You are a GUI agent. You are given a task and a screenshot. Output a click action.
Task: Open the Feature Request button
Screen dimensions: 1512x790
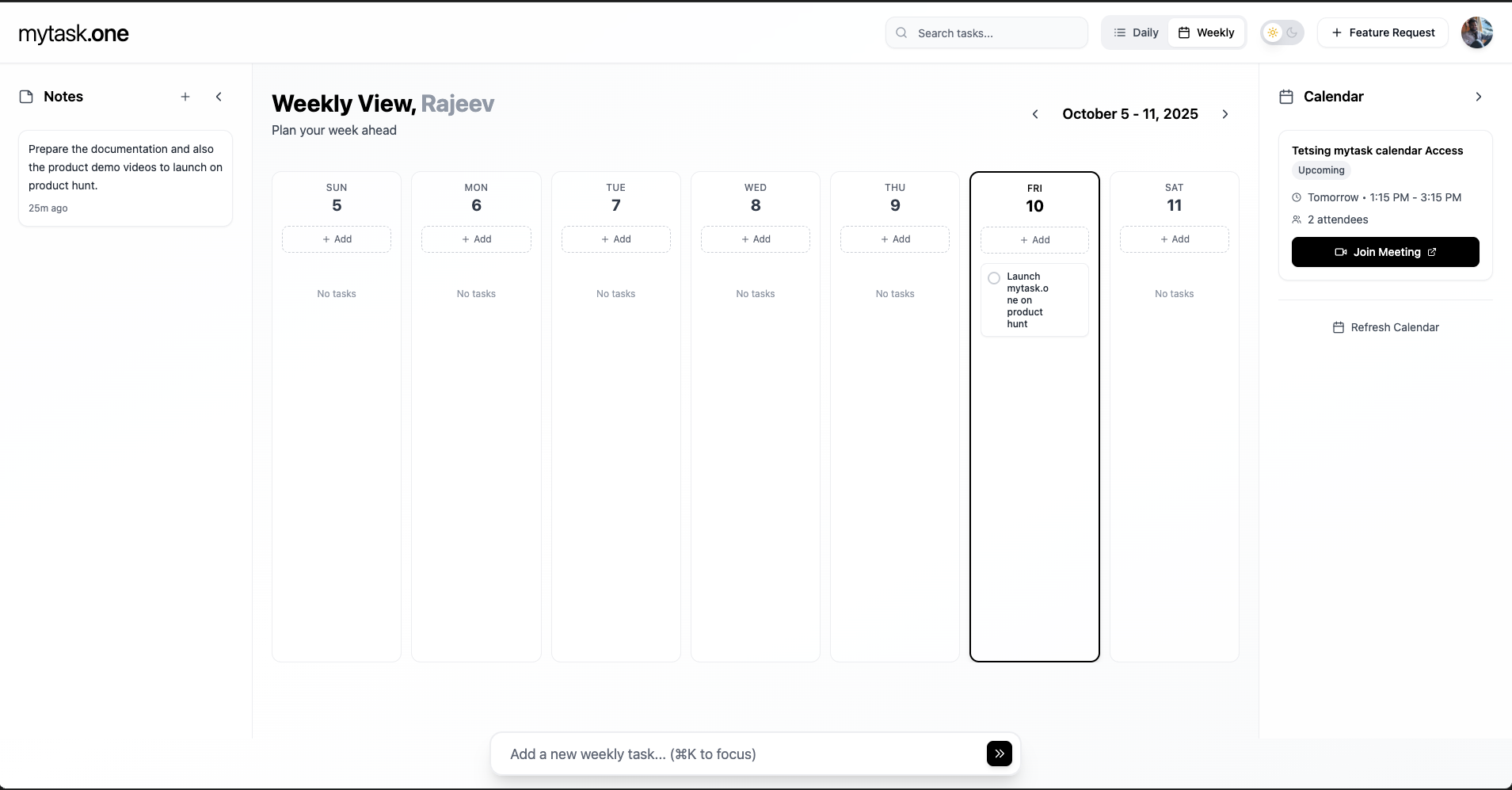pos(1383,32)
